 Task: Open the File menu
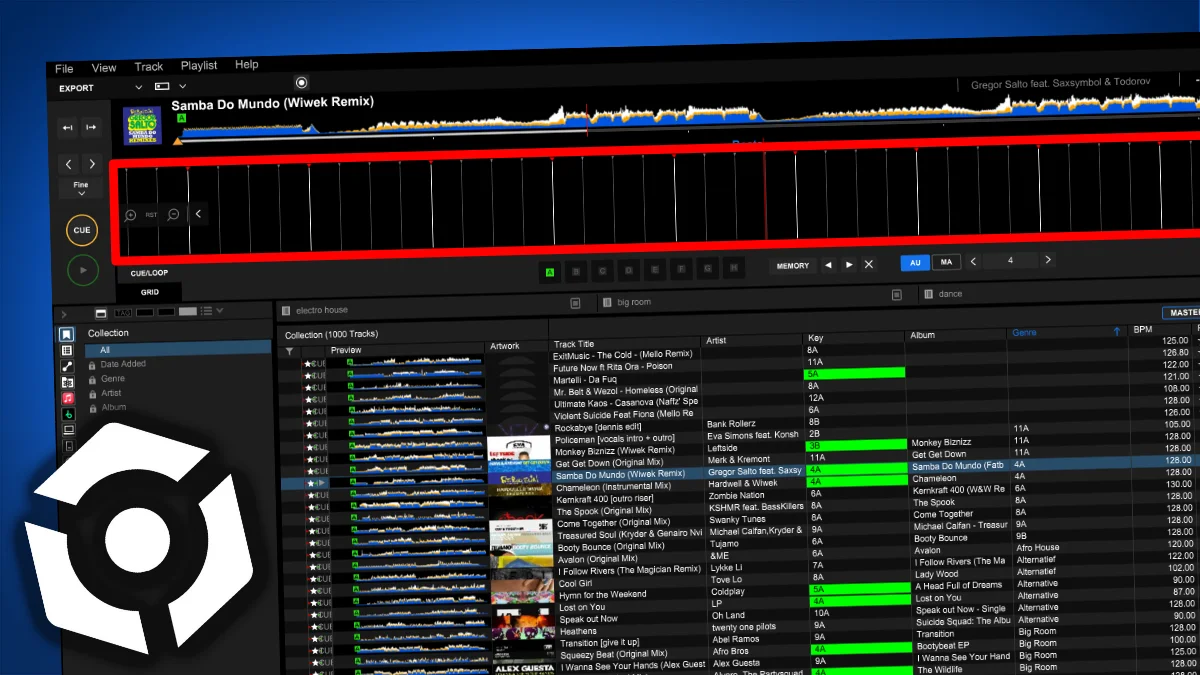click(x=64, y=69)
